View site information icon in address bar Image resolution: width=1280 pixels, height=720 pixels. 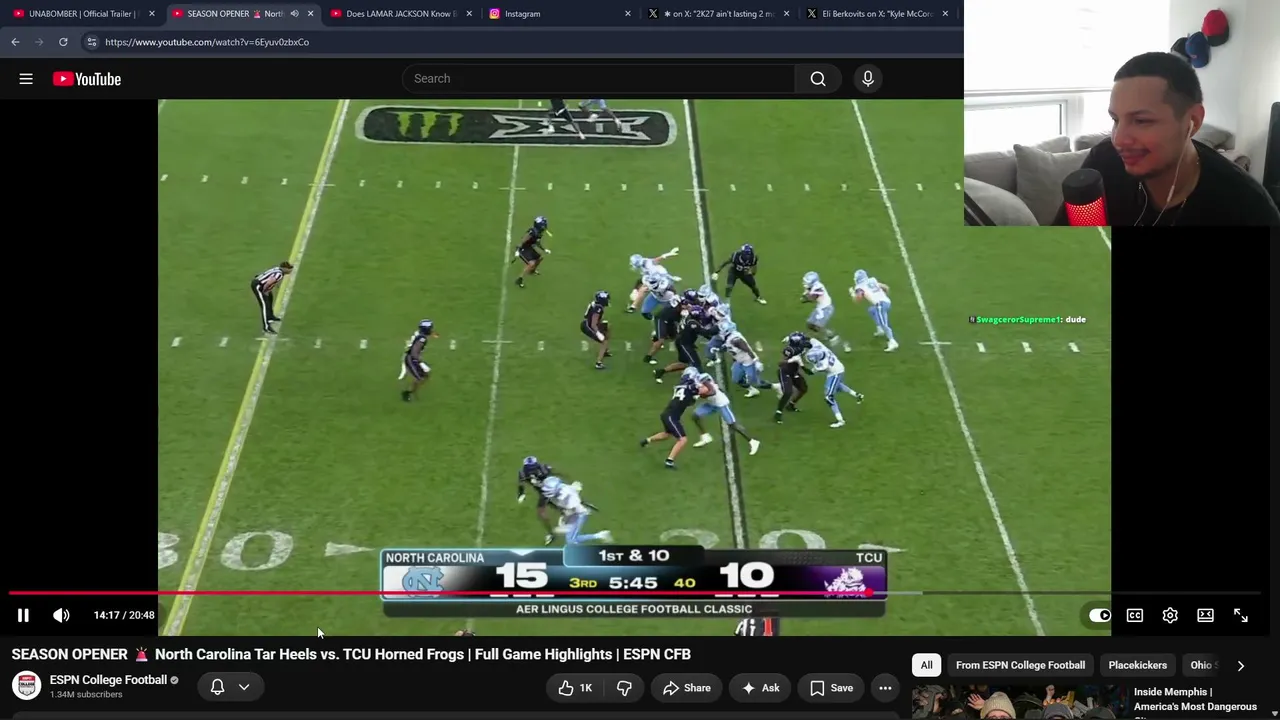(91, 42)
